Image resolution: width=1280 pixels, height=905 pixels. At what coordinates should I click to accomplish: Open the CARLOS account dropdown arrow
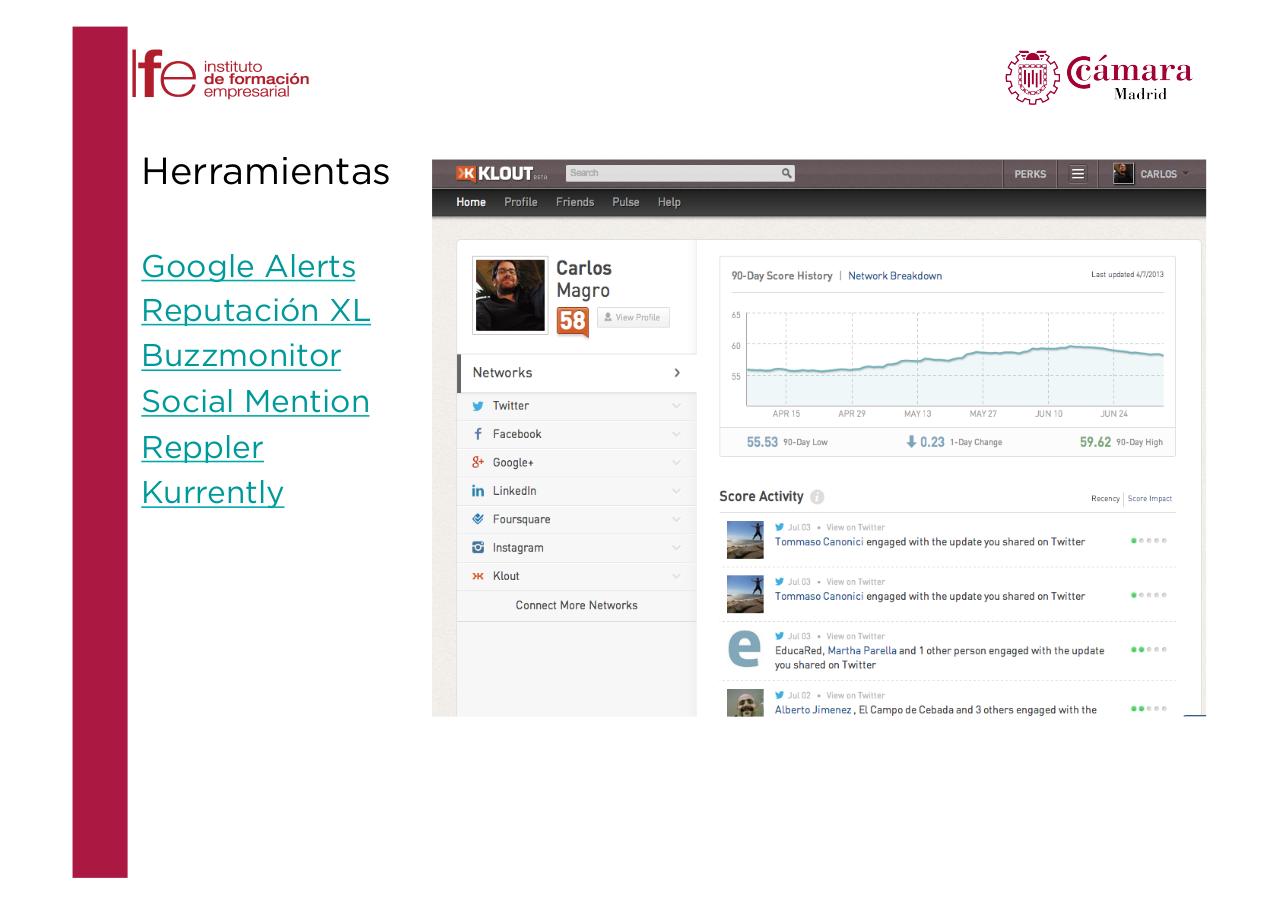(1186, 173)
